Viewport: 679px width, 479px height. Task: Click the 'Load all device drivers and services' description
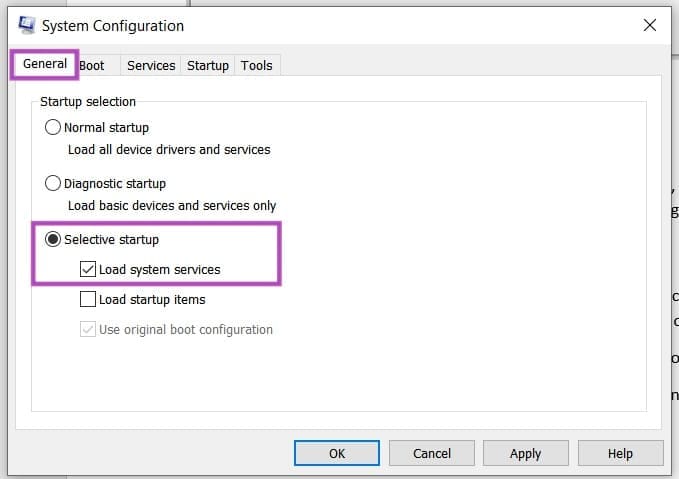pyautogui.click(x=169, y=150)
